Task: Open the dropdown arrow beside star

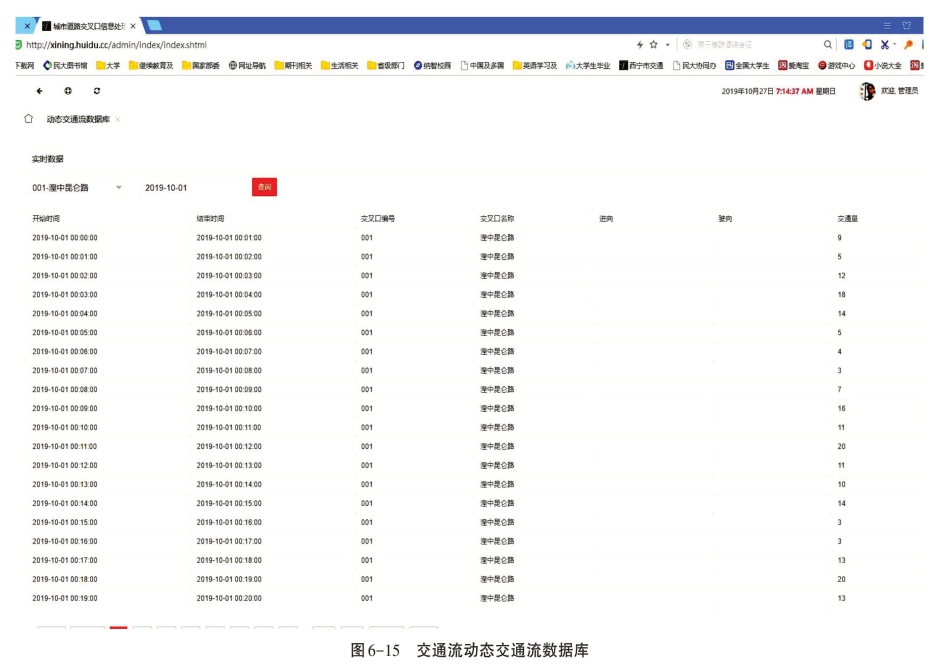Action: click(667, 45)
